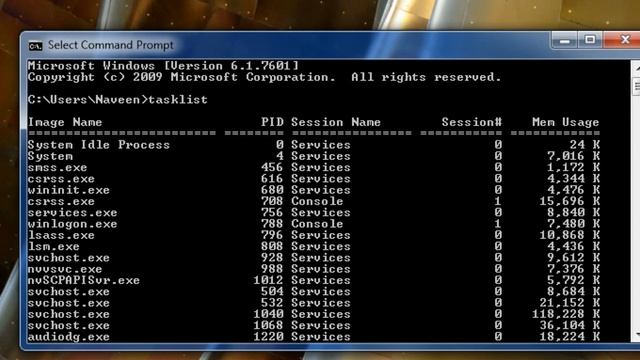This screenshot has height=360, width=640.
Task: Click memory value '21,152 K'
Action: click(569, 303)
